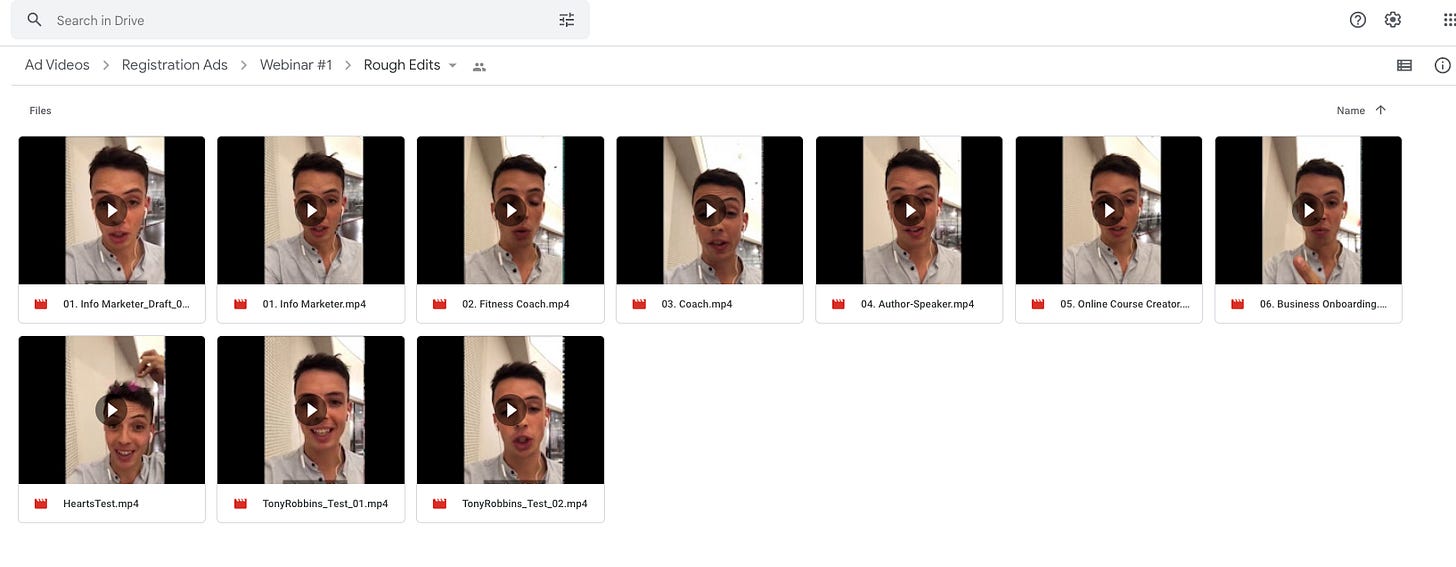Play 03. Coach.mp4 preview

point(710,210)
